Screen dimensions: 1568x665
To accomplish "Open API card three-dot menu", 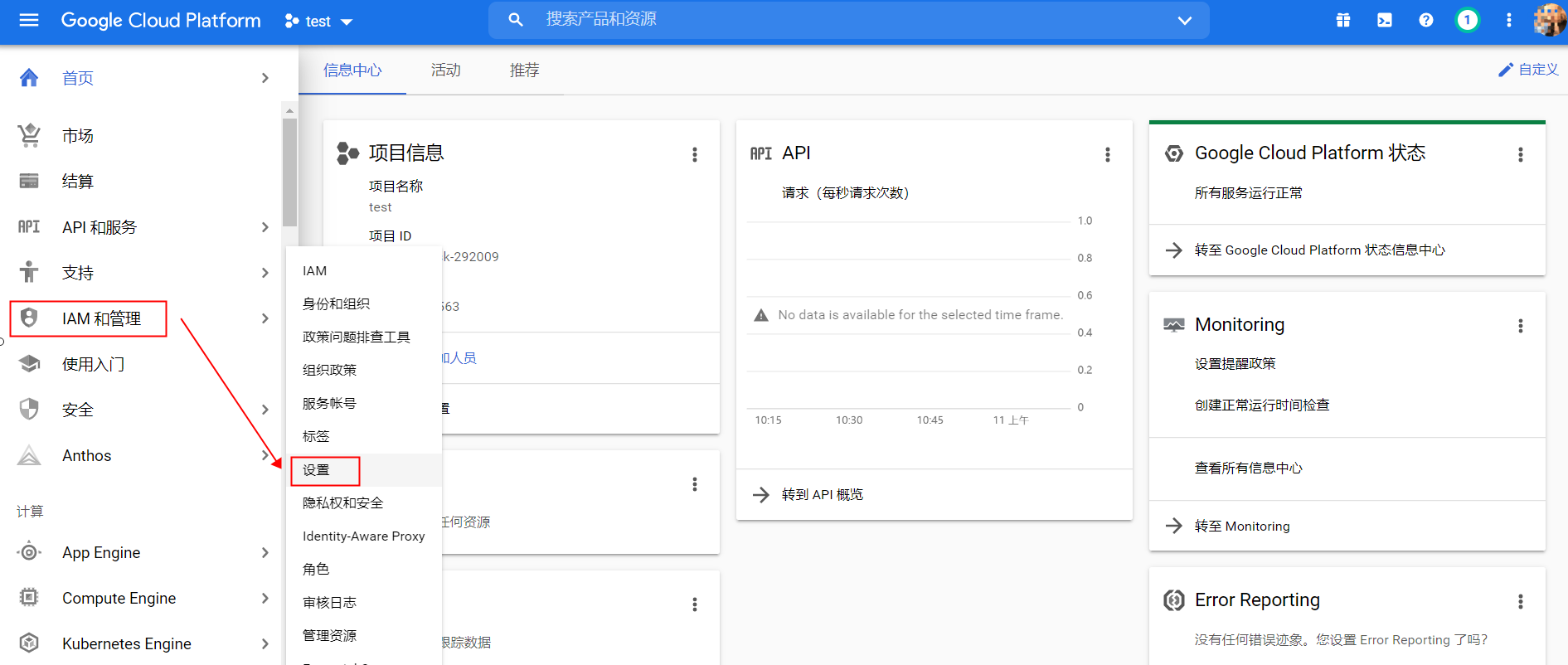I will [x=1107, y=154].
